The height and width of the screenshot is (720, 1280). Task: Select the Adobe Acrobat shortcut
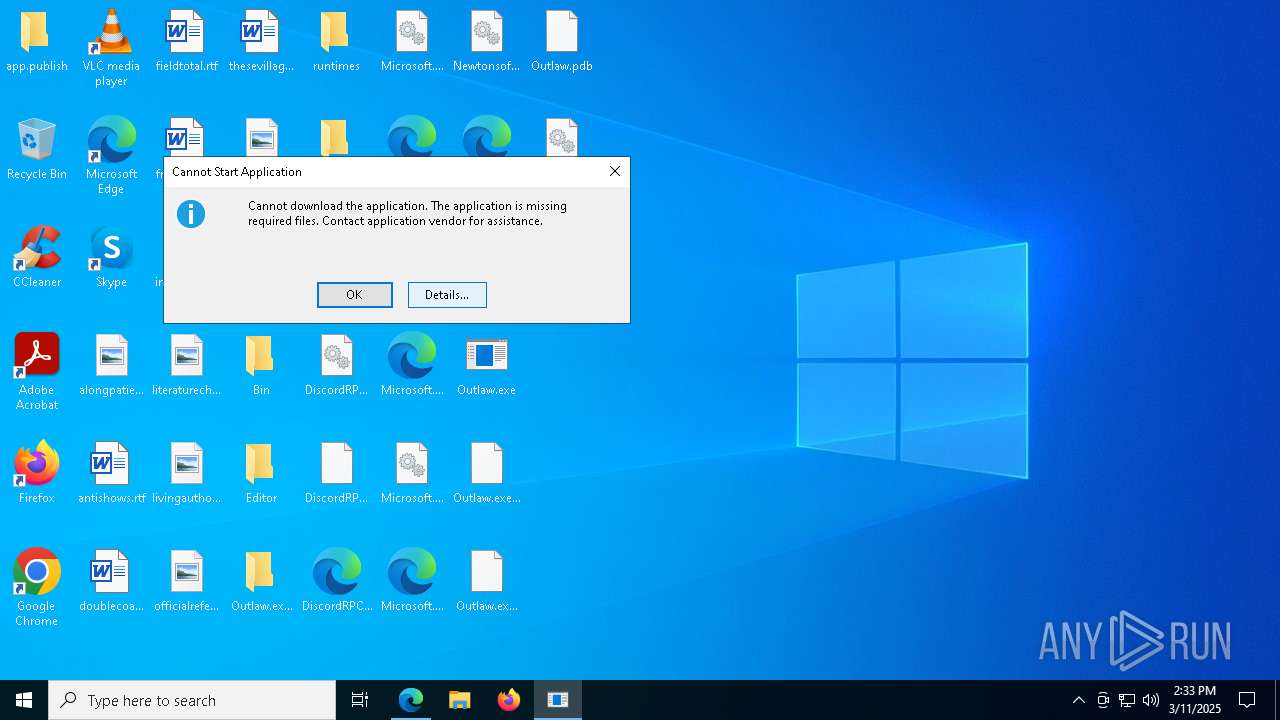pos(37,371)
